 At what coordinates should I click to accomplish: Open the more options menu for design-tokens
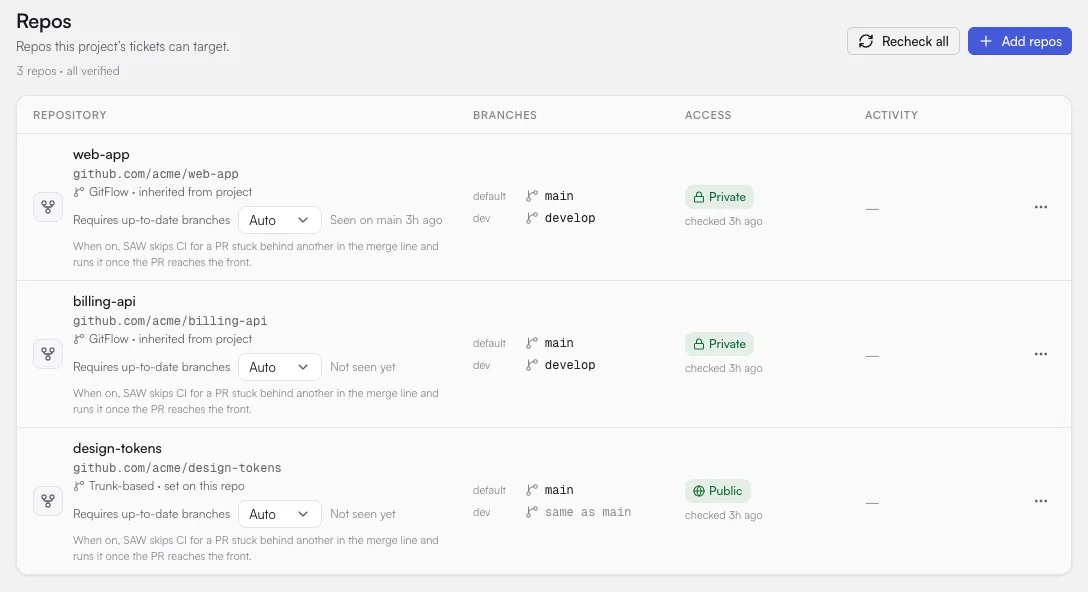(x=1041, y=501)
